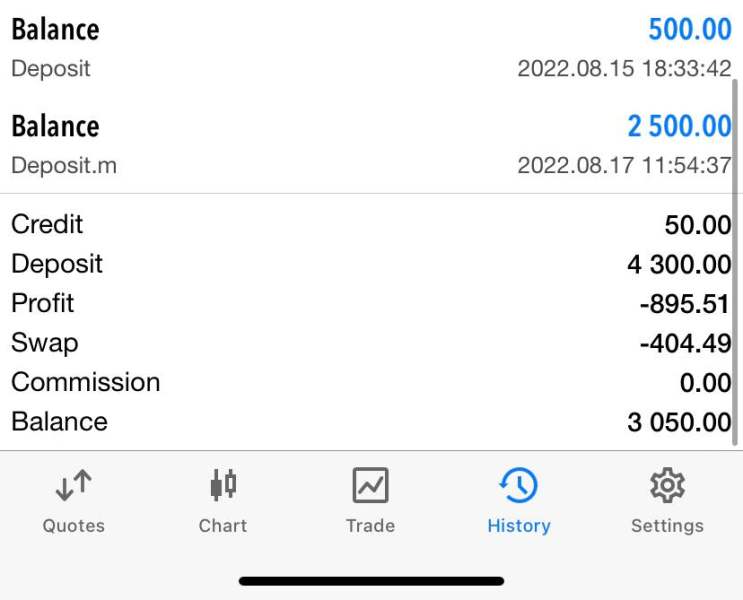
Task: Tap the 2022.08.15 18:33:42 timestamp
Action: point(624,68)
